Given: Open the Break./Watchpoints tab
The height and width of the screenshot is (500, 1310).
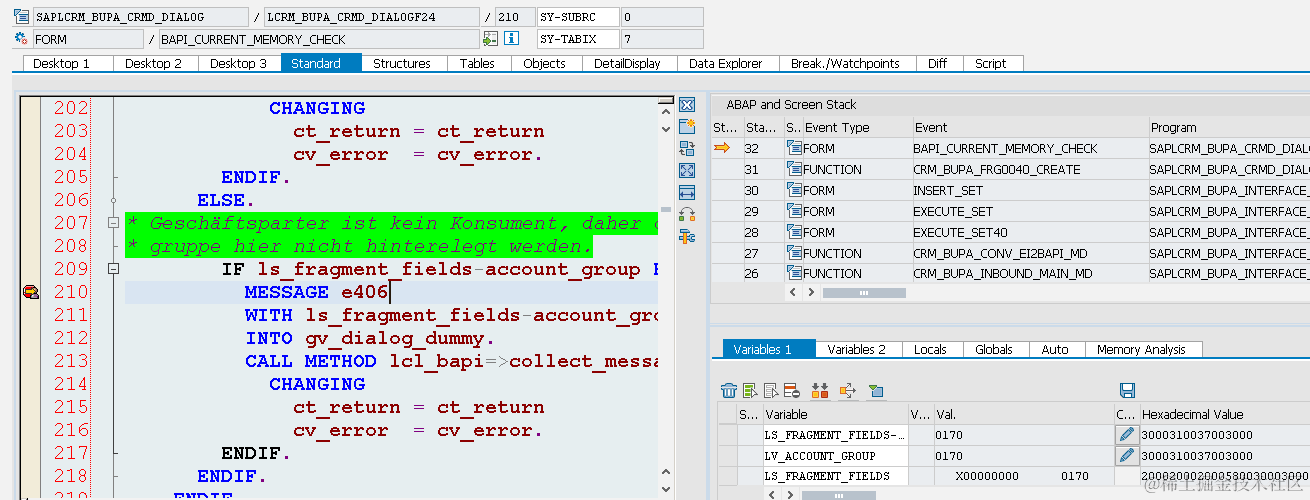Looking at the screenshot, I should pos(845,63).
